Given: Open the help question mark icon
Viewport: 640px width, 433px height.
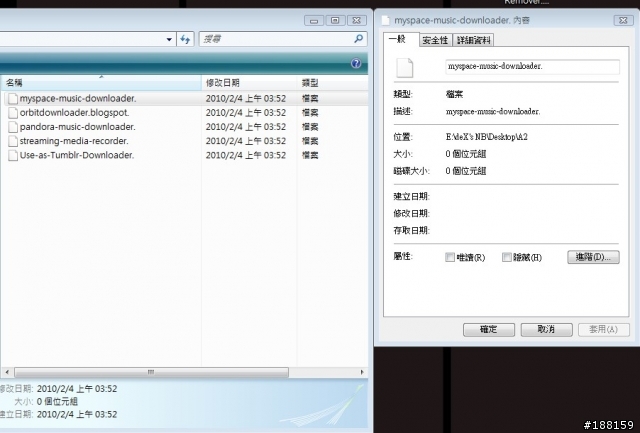Looking at the screenshot, I should coord(356,63).
